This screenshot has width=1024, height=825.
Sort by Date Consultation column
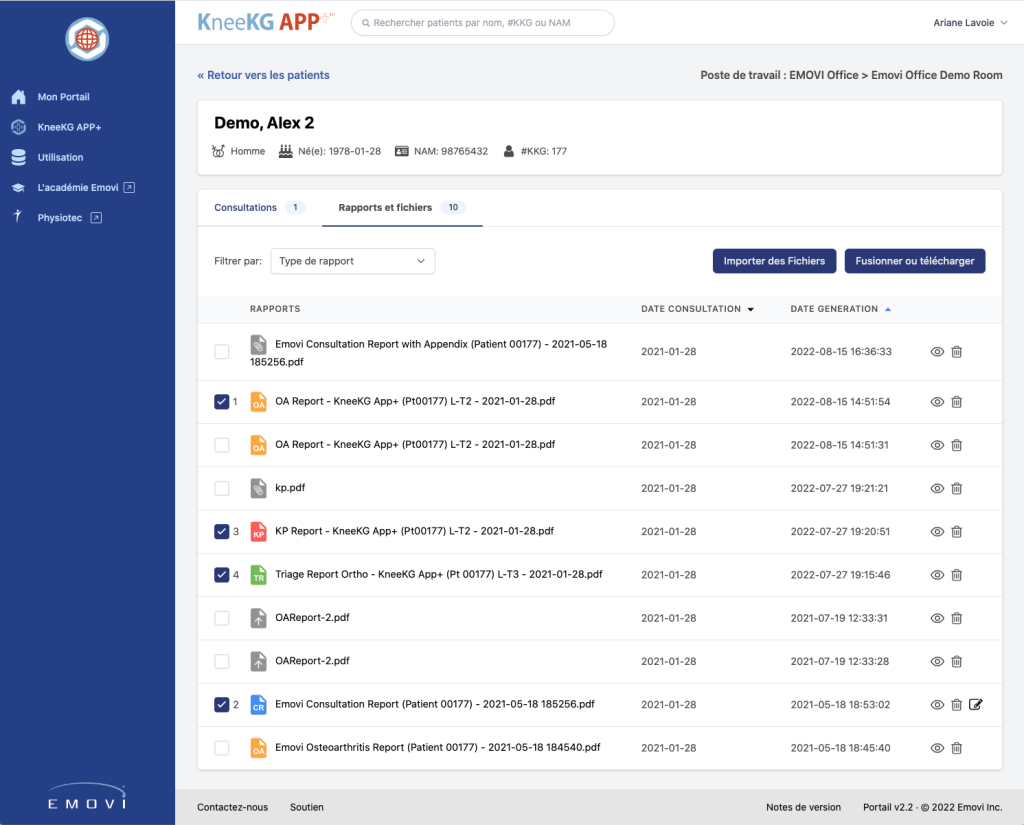pos(697,309)
